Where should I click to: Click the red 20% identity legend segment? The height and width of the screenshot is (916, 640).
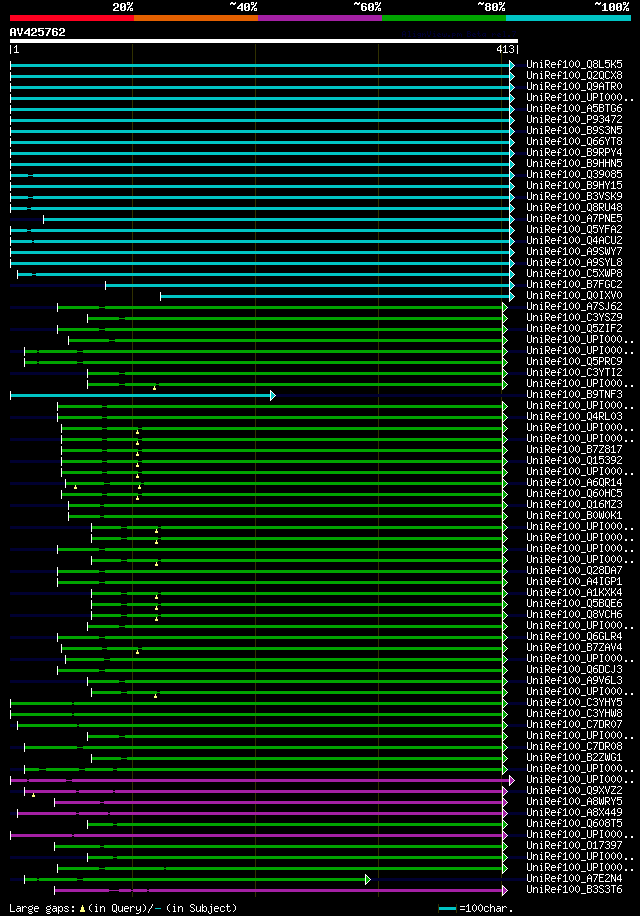tap(72, 18)
